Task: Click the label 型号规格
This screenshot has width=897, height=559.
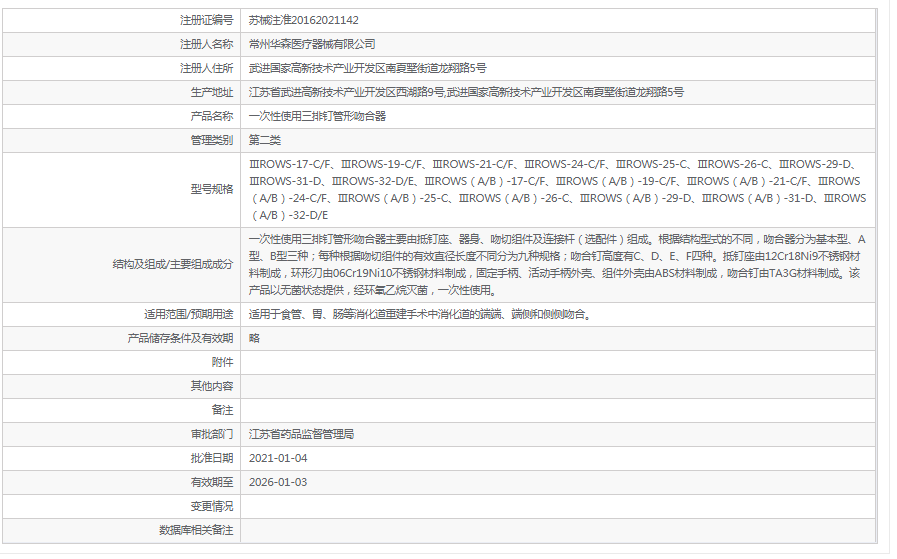Action: click(x=212, y=189)
